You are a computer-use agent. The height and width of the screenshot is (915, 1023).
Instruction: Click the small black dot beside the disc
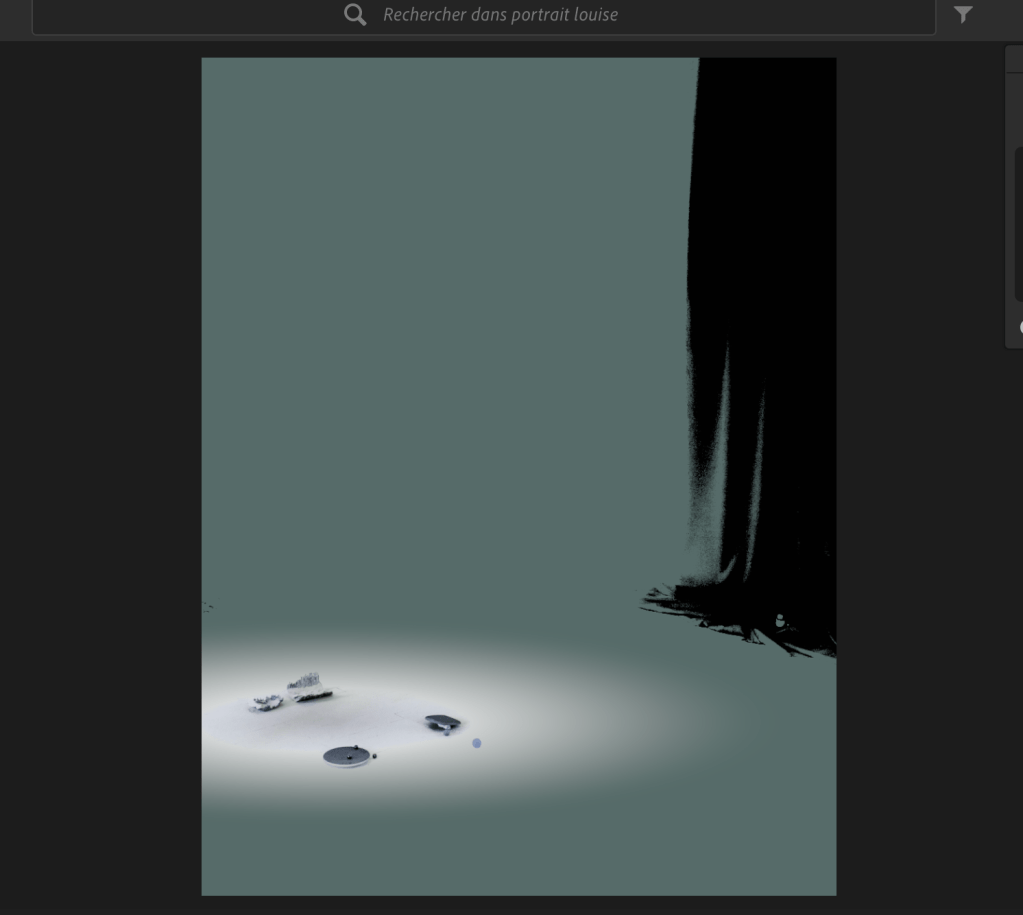click(375, 756)
